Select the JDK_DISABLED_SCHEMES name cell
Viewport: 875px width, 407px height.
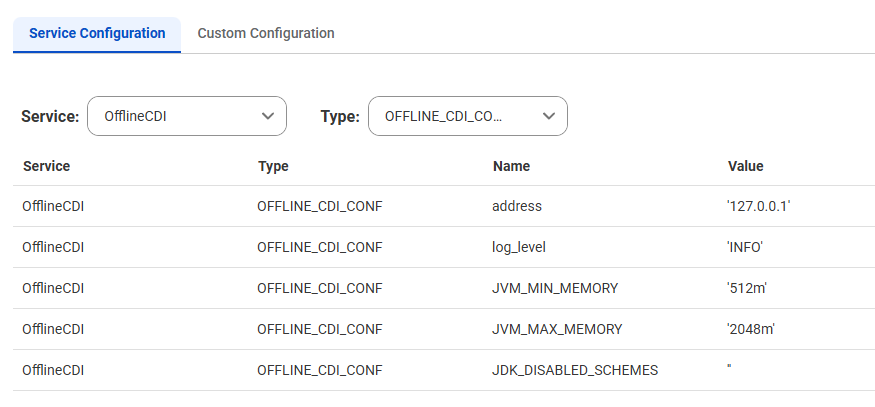click(x=575, y=370)
